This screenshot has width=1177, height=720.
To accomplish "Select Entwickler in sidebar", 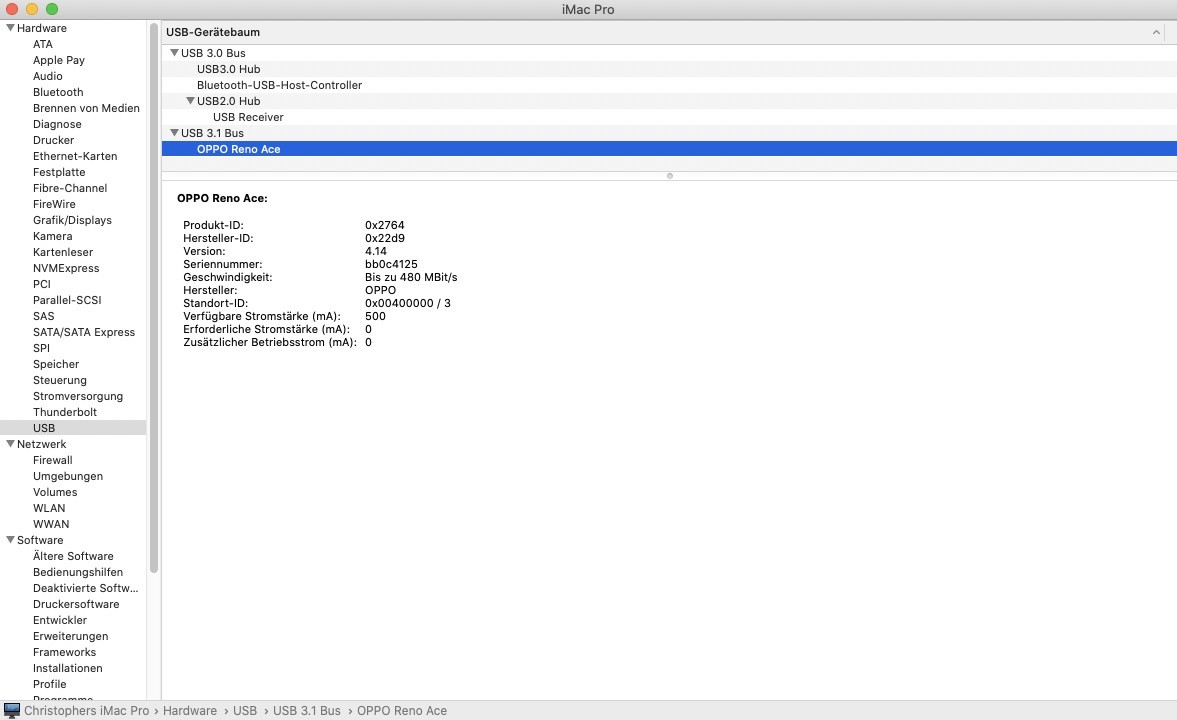I will click(60, 620).
